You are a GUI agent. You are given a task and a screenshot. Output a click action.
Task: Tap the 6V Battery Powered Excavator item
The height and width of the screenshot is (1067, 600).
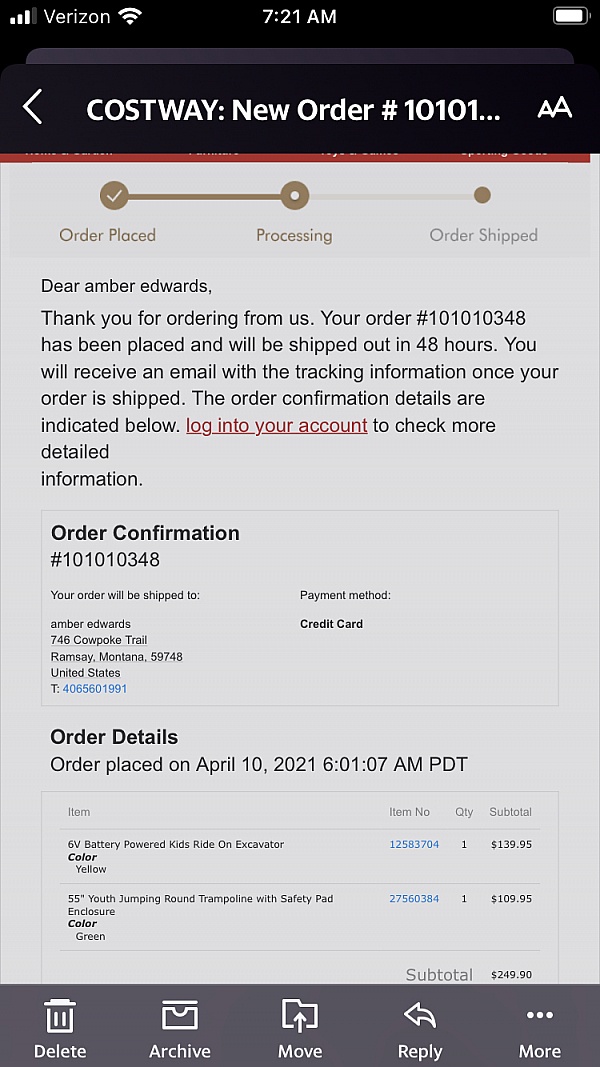(176, 844)
